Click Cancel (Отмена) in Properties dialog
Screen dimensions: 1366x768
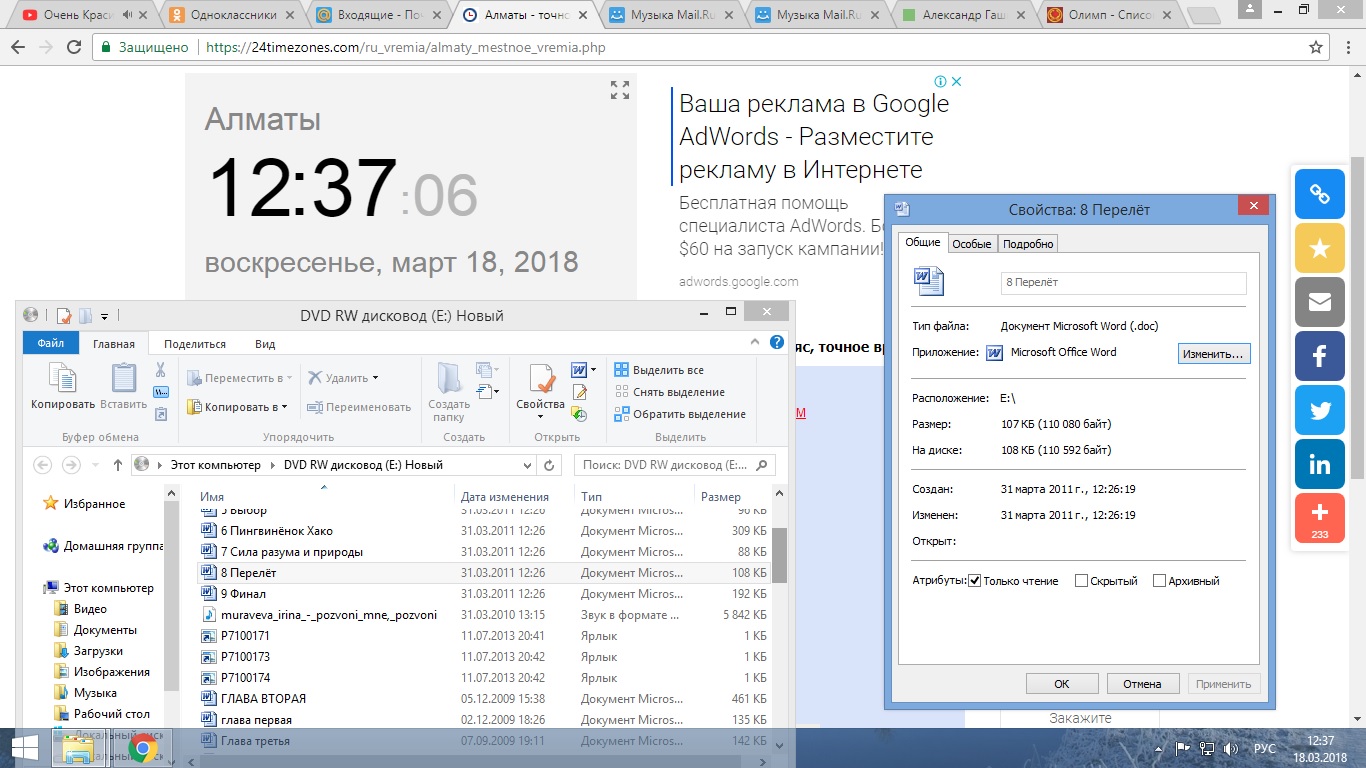pos(1143,684)
